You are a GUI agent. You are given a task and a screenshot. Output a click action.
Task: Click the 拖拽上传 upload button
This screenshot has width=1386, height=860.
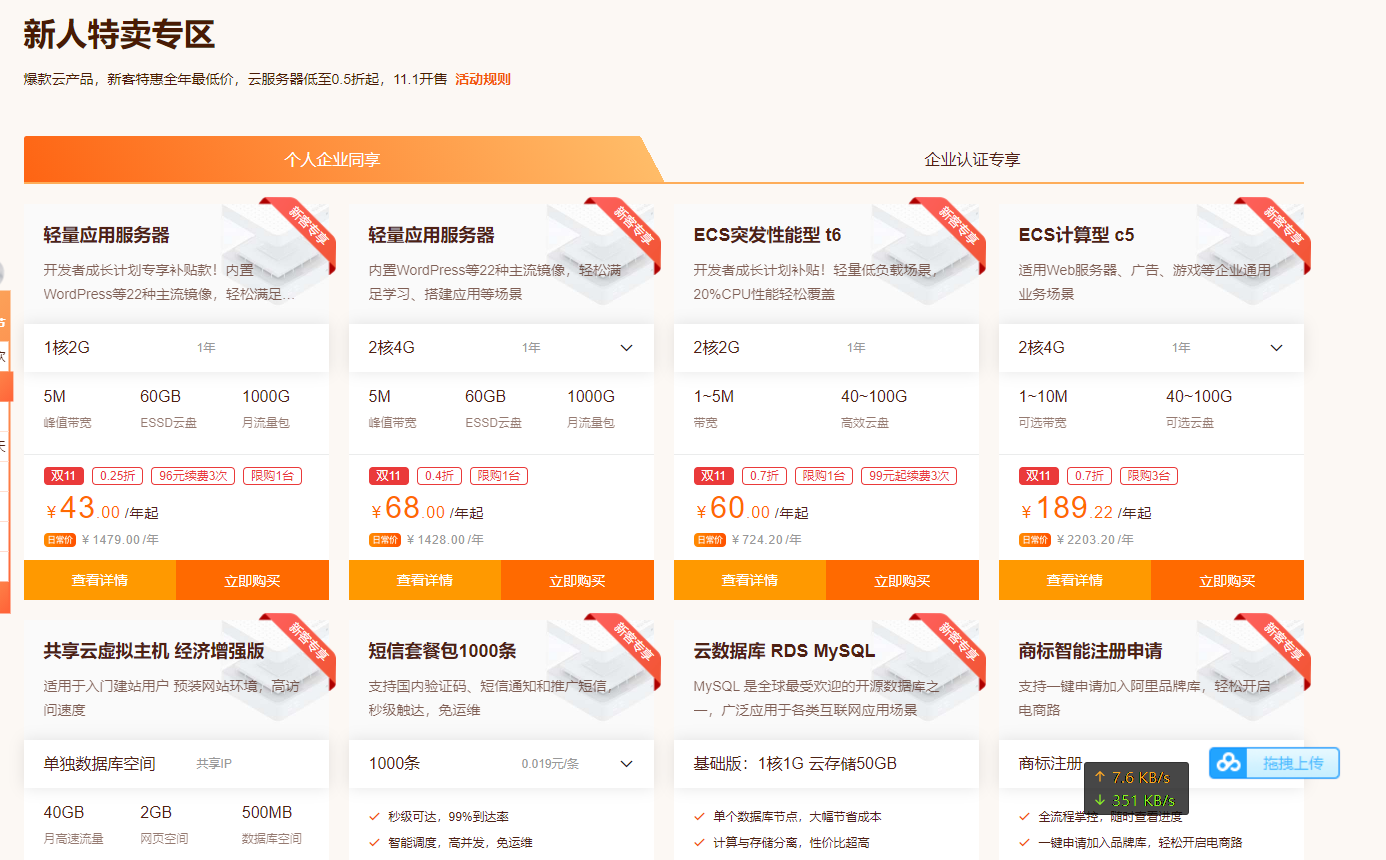(x=1274, y=763)
